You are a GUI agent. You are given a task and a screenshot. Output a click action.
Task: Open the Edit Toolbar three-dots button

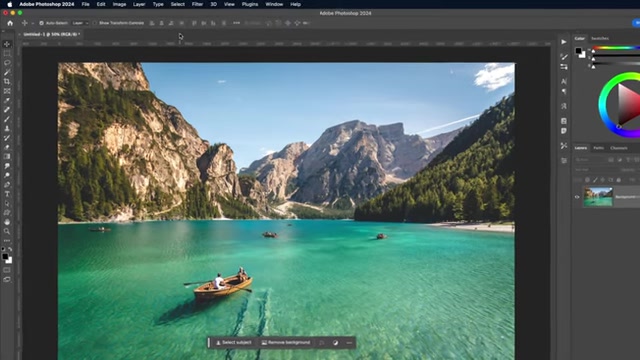[7, 241]
